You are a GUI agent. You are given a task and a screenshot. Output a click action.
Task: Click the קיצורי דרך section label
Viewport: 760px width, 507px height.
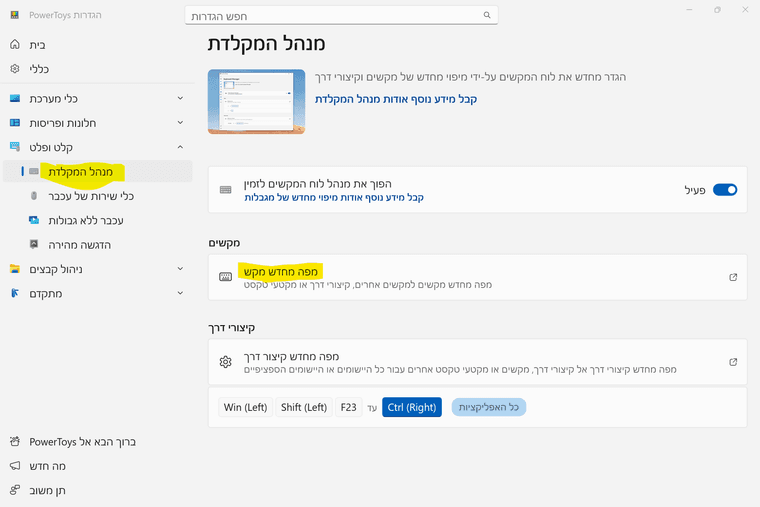coord(232,328)
